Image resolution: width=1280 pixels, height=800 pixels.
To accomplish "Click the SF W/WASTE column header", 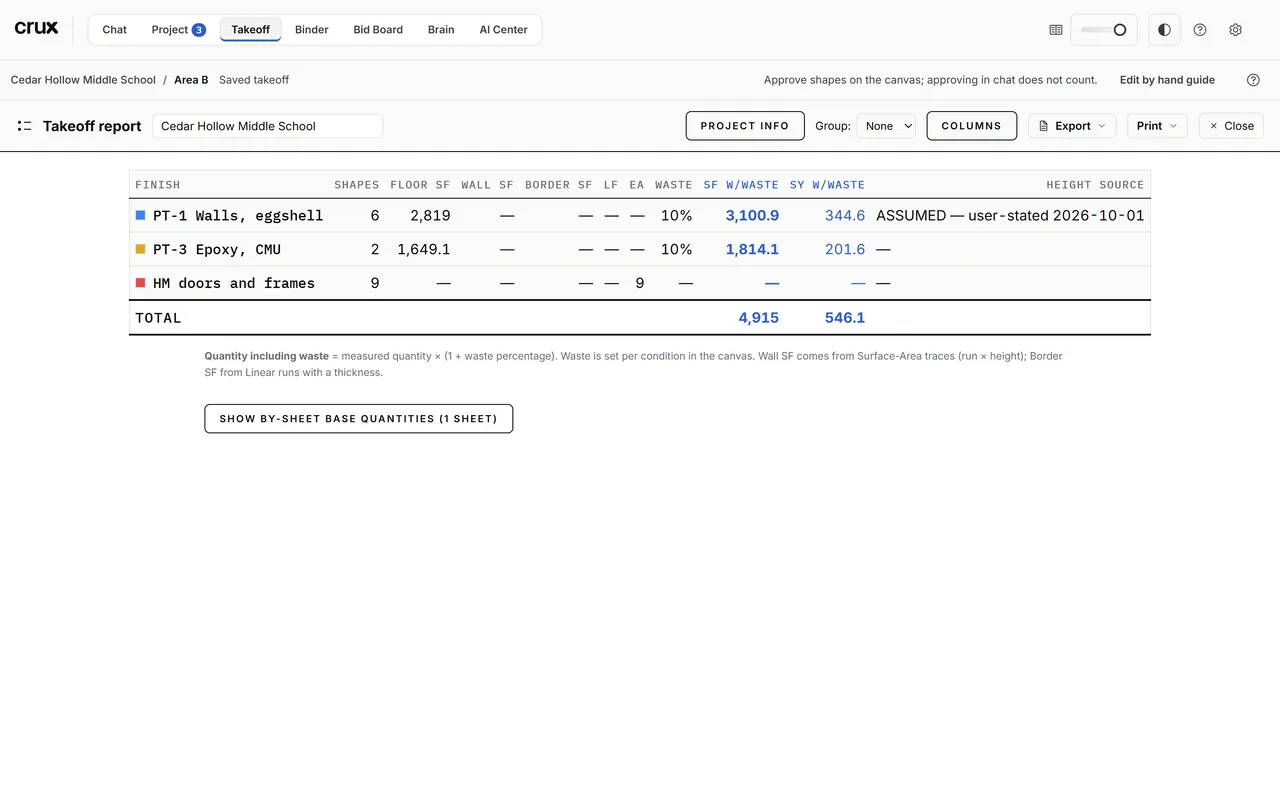I will (x=741, y=185).
